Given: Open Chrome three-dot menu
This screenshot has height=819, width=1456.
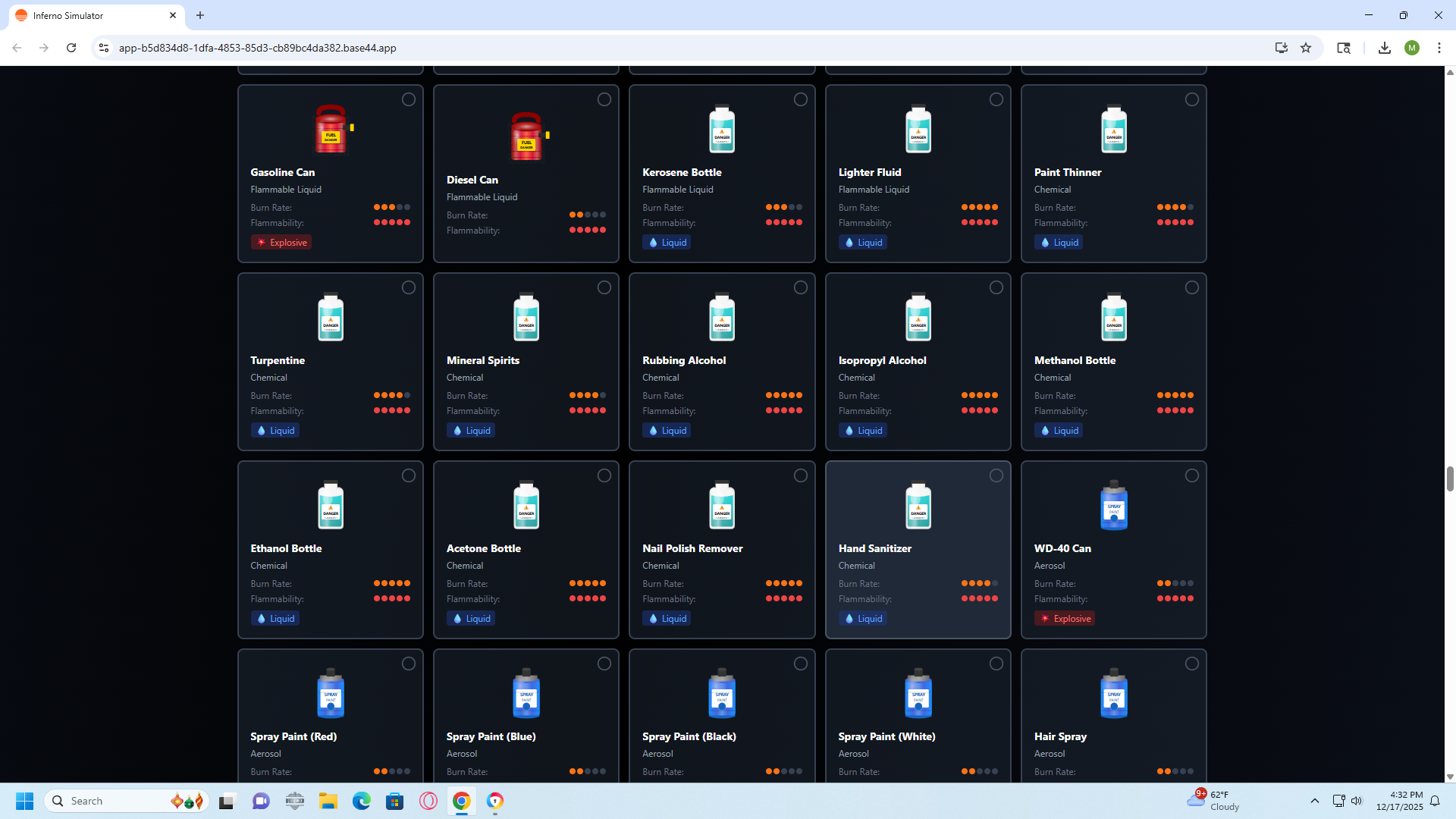Looking at the screenshot, I should coord(1439,48).
